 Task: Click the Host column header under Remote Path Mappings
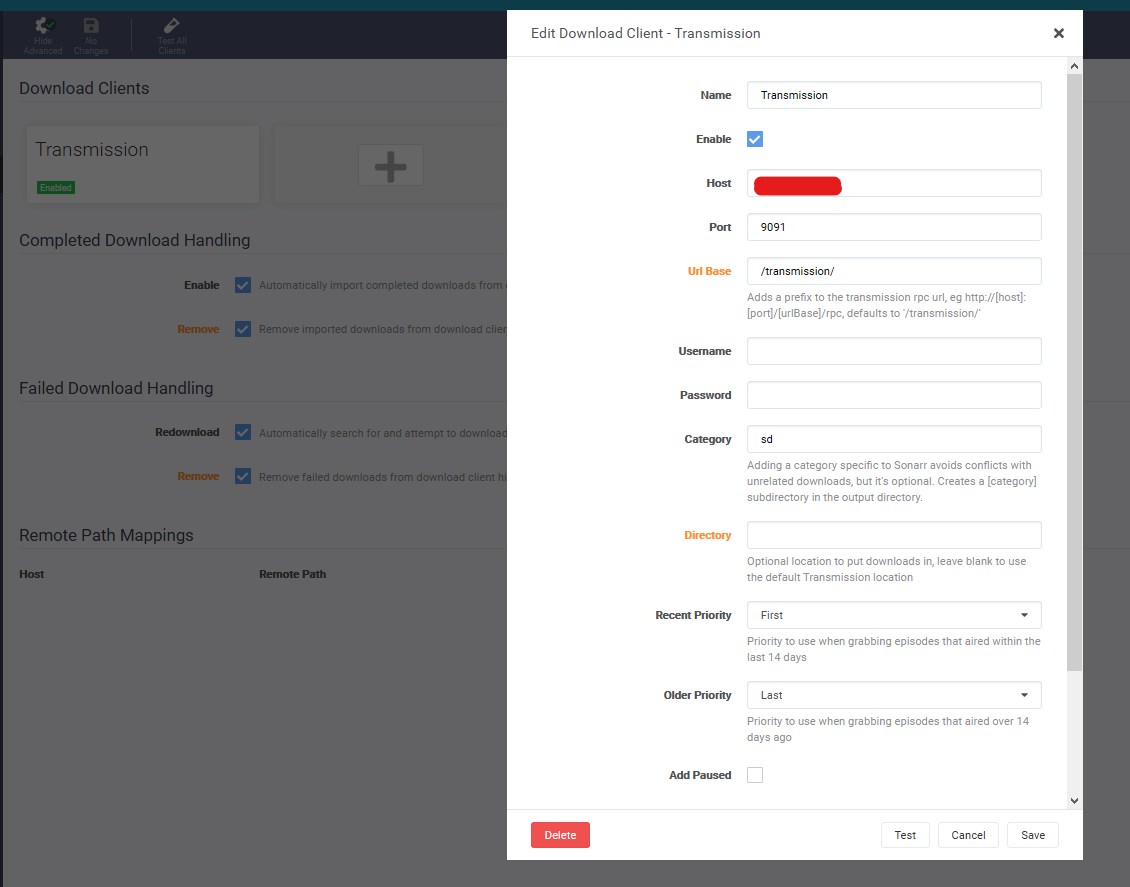[32, 574]
